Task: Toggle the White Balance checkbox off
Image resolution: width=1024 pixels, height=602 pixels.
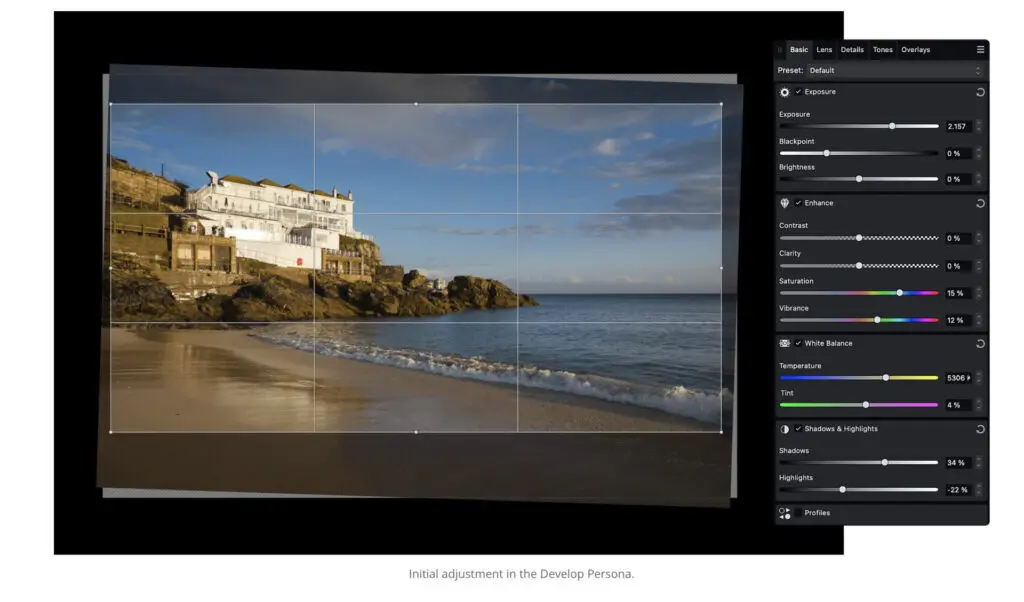Action: coord(798,343)
